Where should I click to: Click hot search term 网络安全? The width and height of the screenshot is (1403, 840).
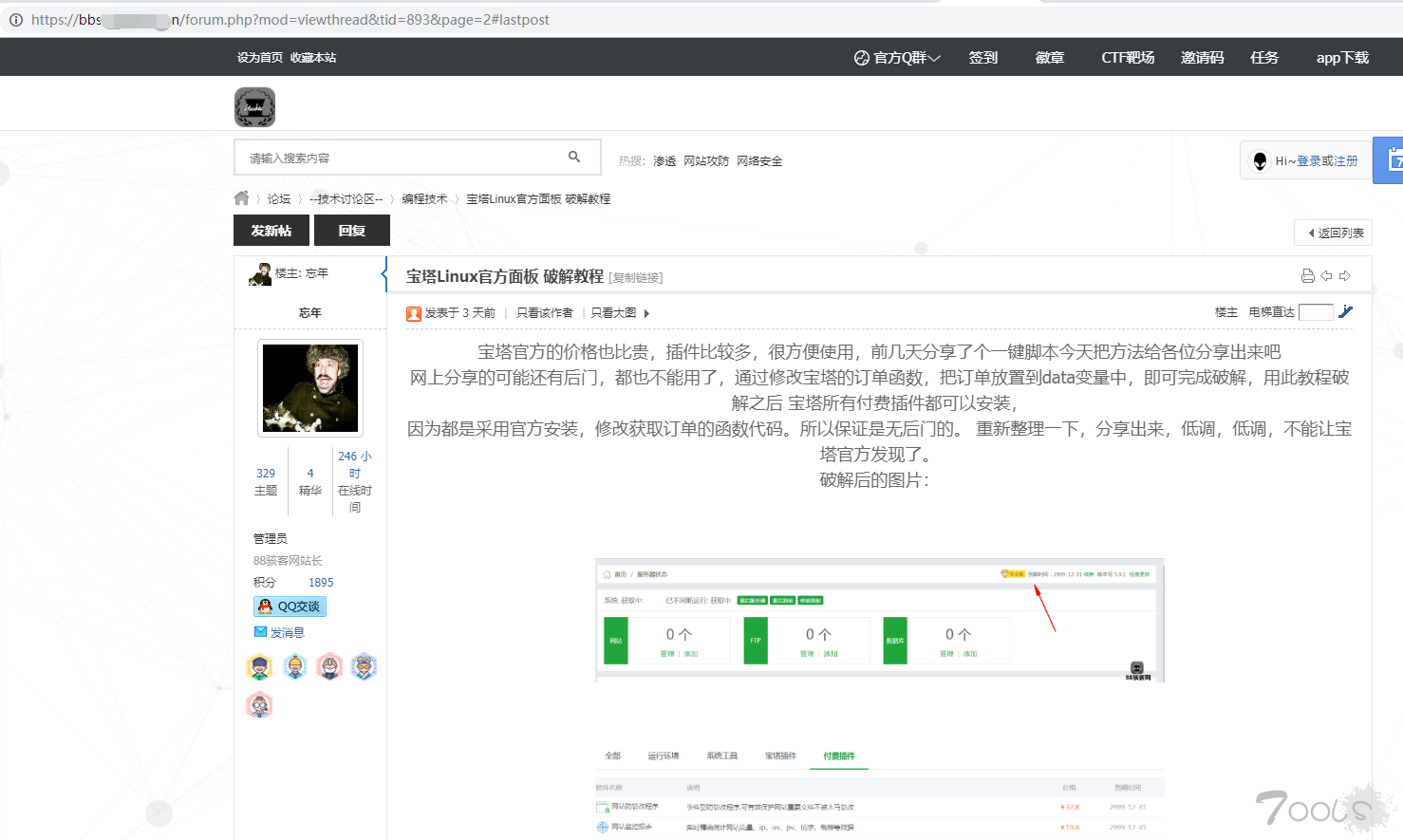click(x=759, y=161)
